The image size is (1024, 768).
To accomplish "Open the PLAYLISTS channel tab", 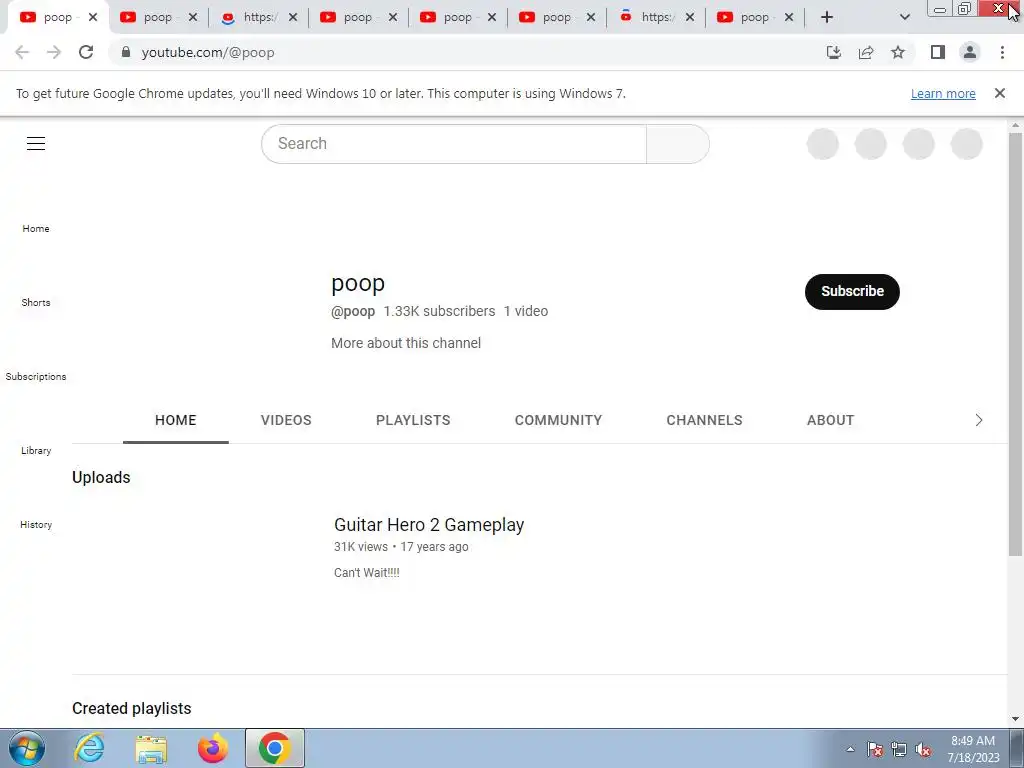I will click(413, 420).
